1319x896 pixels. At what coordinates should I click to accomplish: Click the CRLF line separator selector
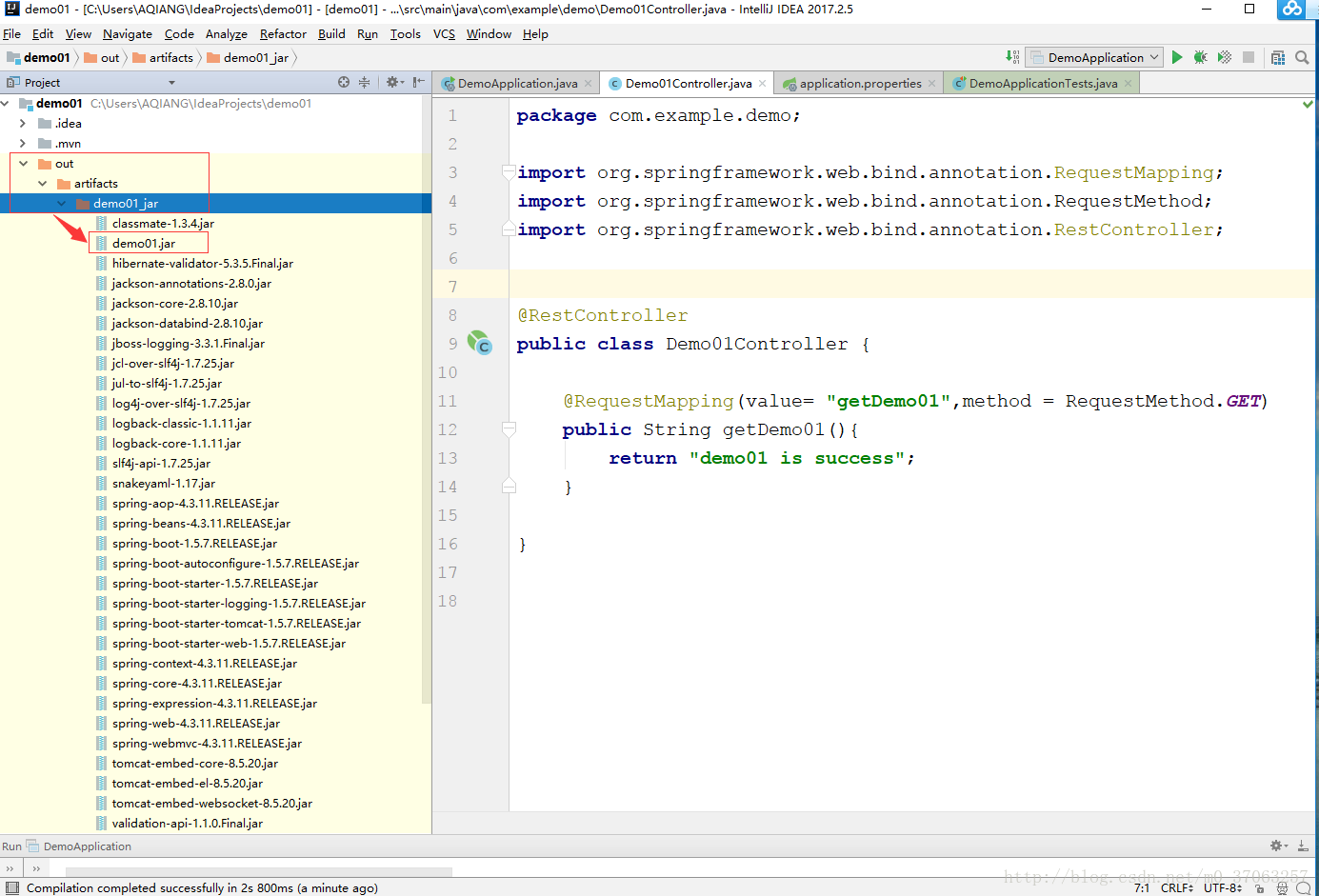point(1177,887)
